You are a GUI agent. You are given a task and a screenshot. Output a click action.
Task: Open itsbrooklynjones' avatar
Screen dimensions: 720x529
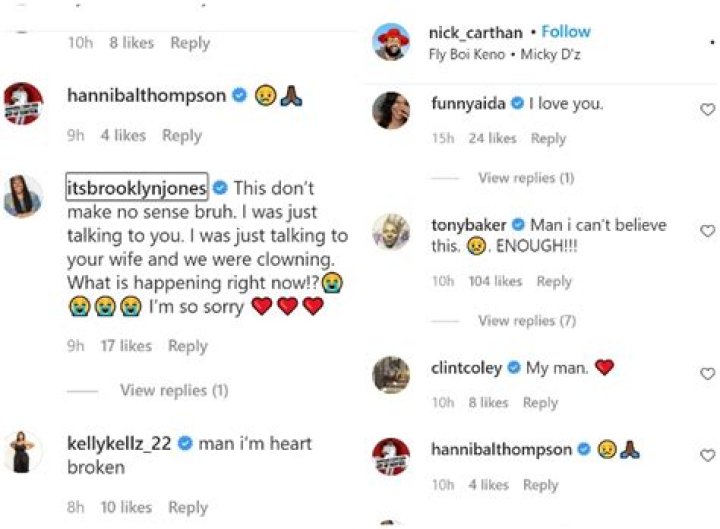point(23,195)
